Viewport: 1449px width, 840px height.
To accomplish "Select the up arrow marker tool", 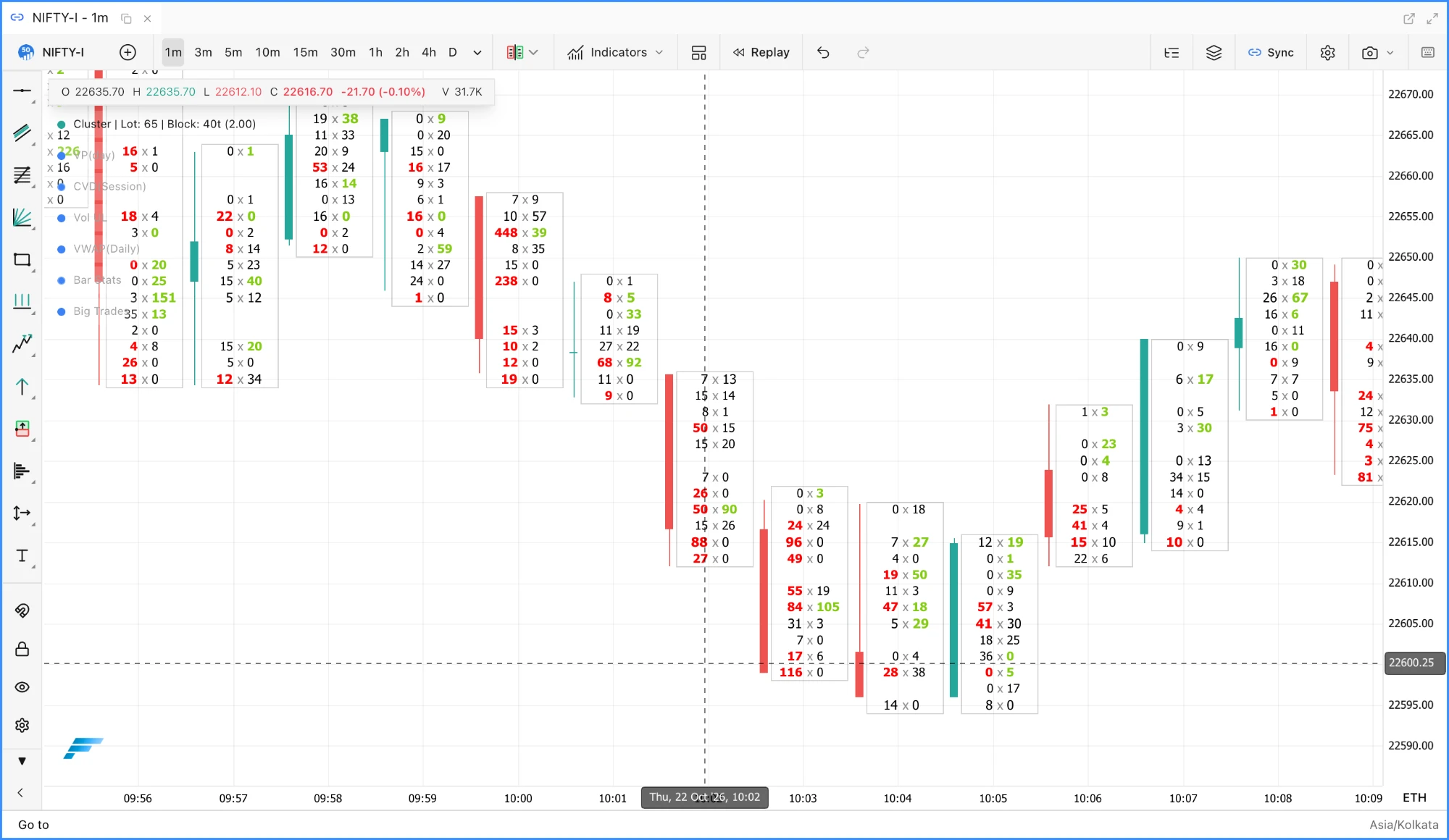I will 22,387.
